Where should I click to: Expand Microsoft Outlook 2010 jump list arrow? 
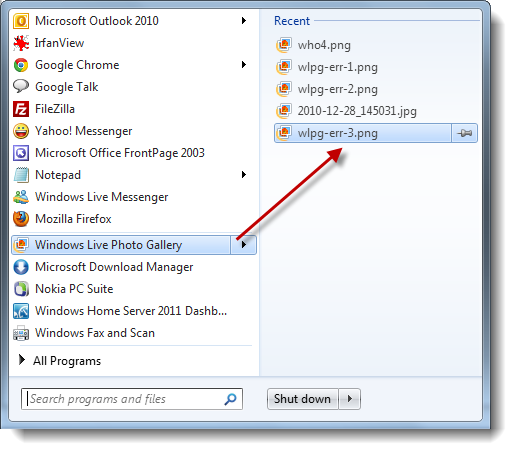click(244, 21)
